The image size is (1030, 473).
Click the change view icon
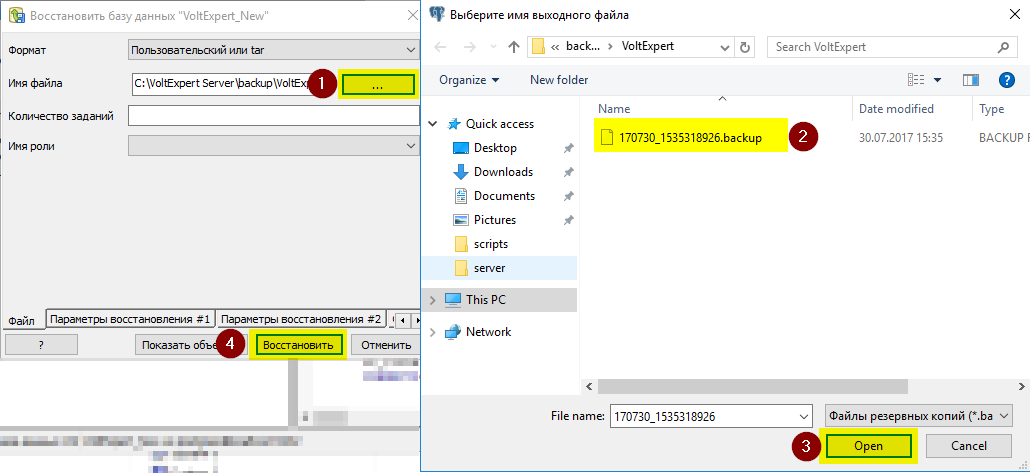pyautogui.click(x=916, y=80)
